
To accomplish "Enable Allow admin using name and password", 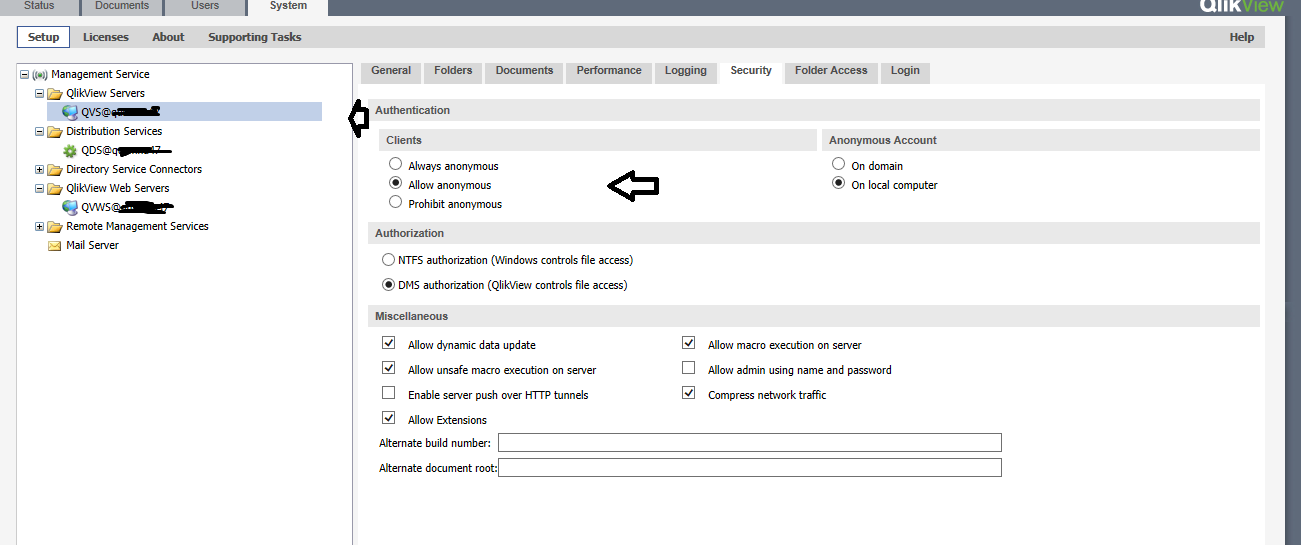I will [688, 368].
